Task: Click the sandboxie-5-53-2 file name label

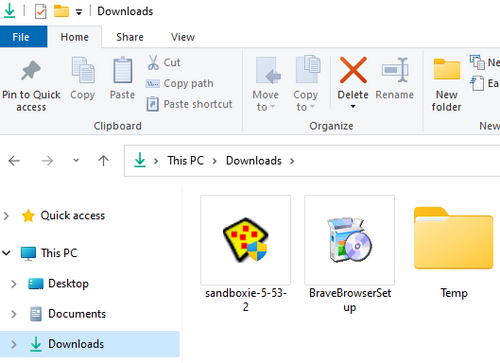Action: point(246,300)
